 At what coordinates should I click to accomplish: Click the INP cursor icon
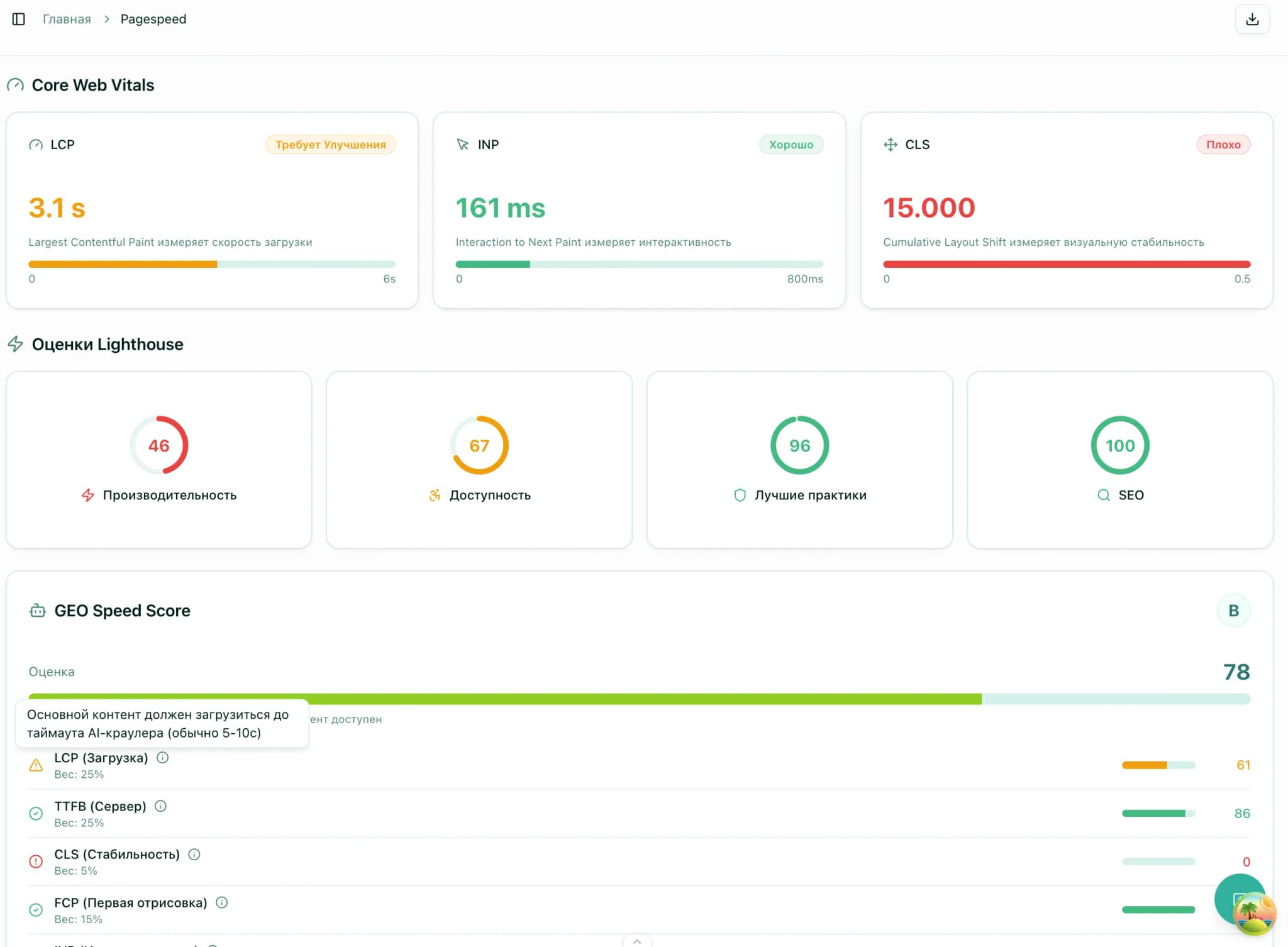click(x=463, y=145)
